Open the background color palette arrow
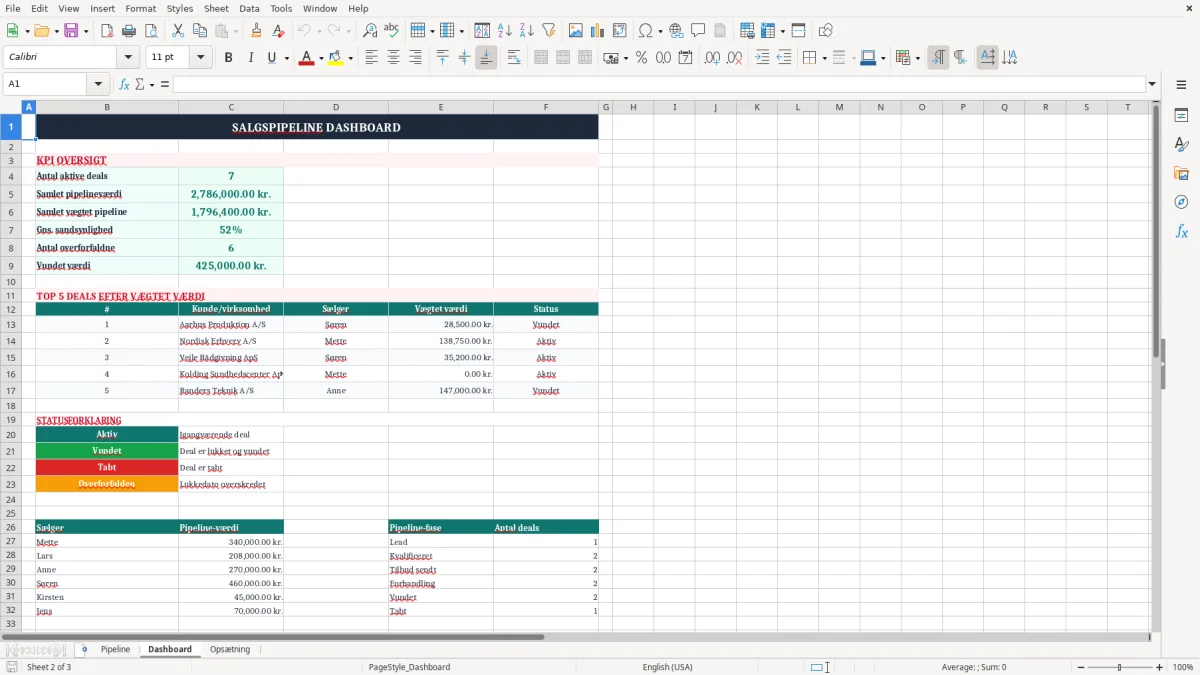Image resolution: width=1200 pixels, height=675 pixels. (x=352, y=58)
